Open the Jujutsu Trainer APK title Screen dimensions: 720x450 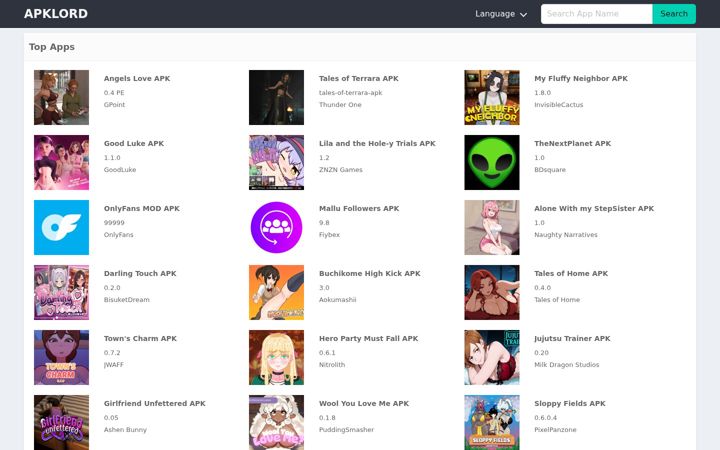click(572, 338)
